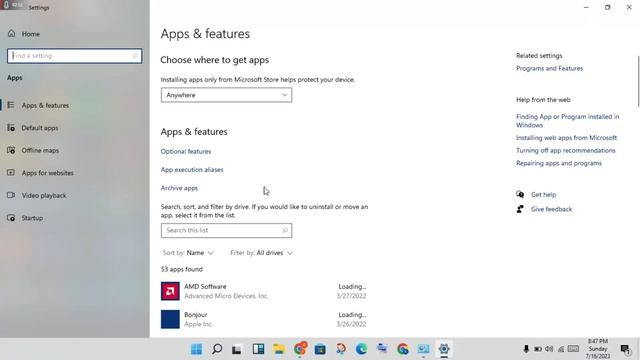Click the Search this list field

226,231
